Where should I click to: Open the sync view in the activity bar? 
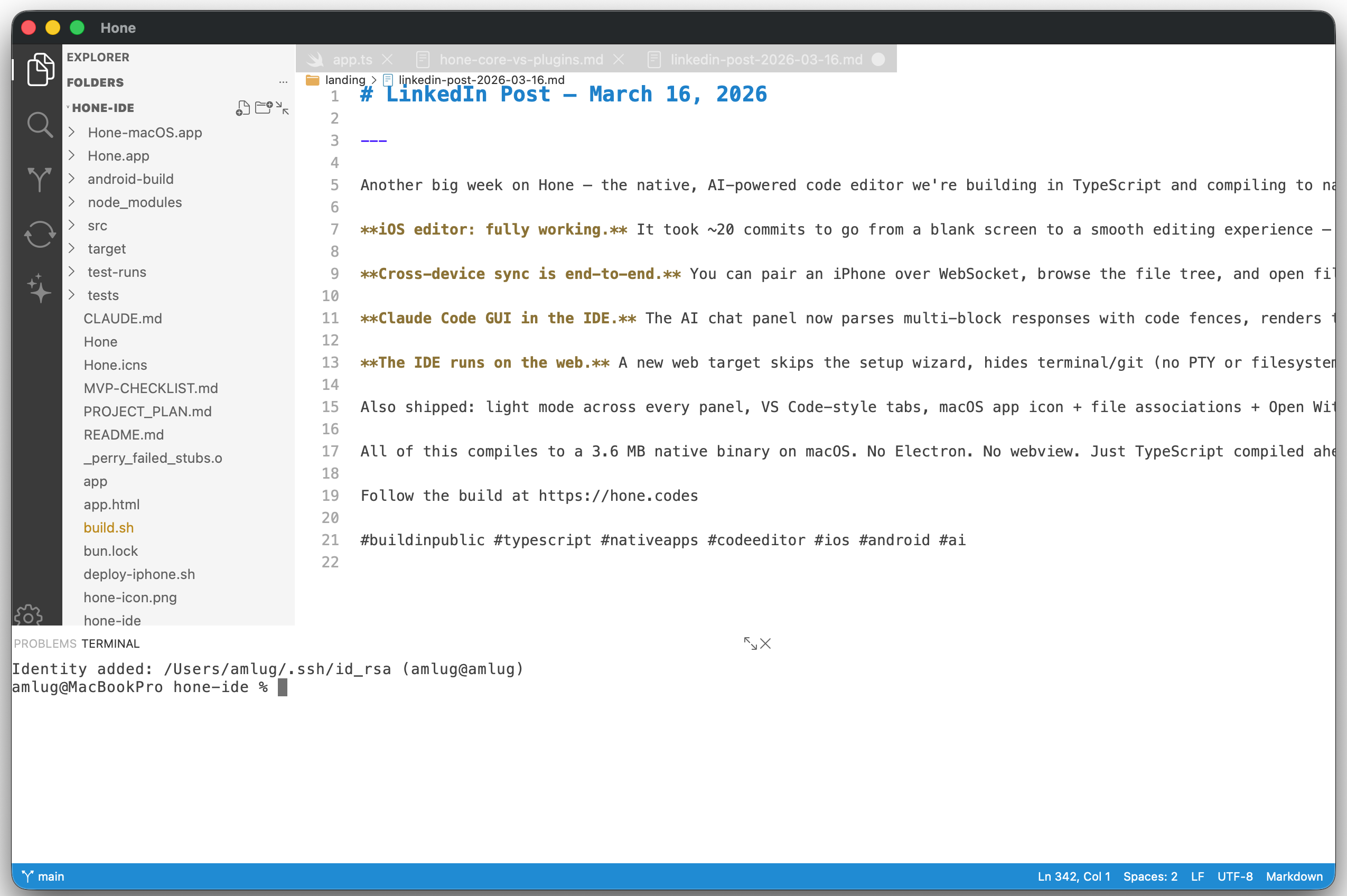click(x=40, y=234)
